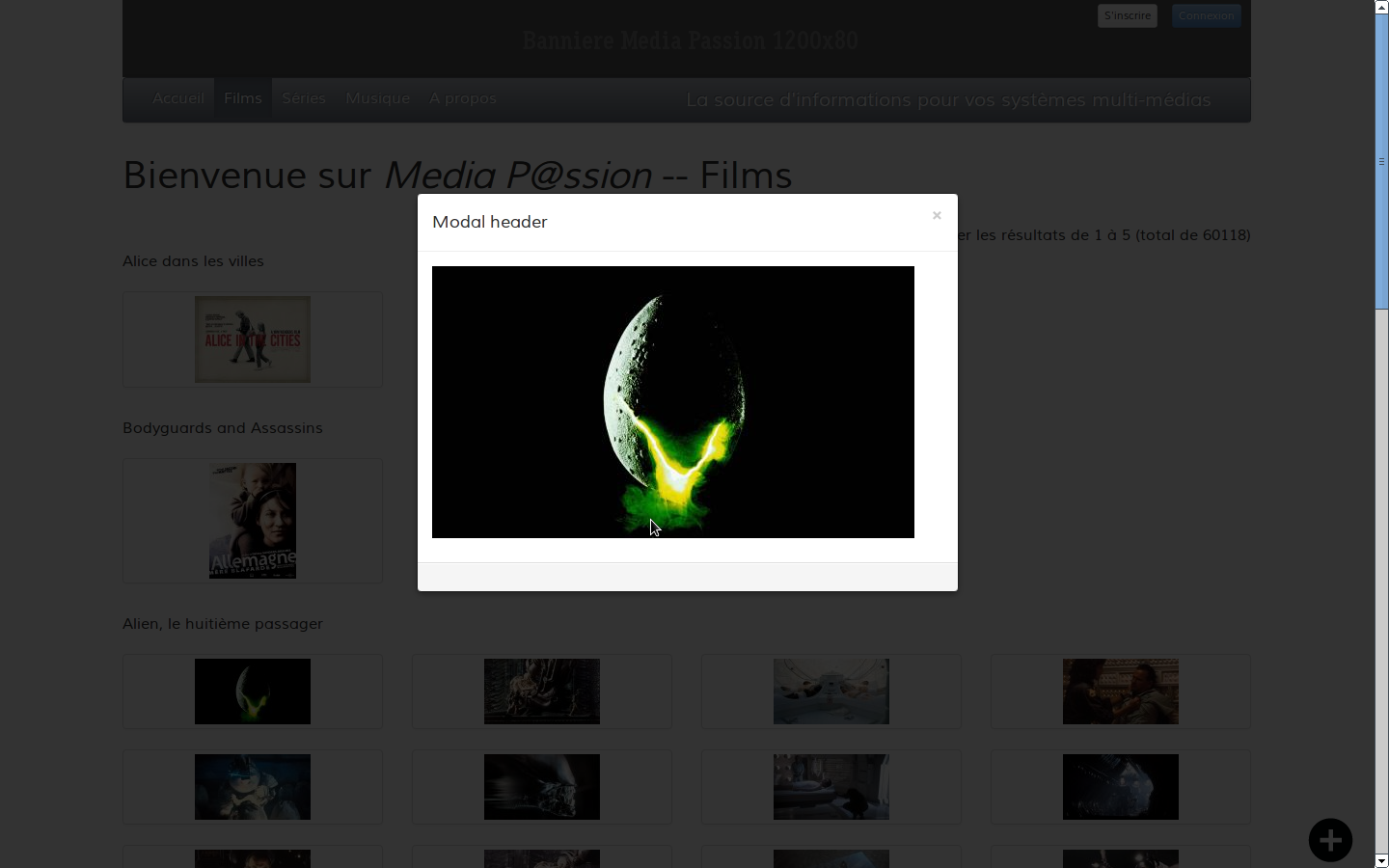The height and width of the screenshot is (868, 1389).
Task: Open the white spaceship pod room thumbnail
Action: coord(831,692)
